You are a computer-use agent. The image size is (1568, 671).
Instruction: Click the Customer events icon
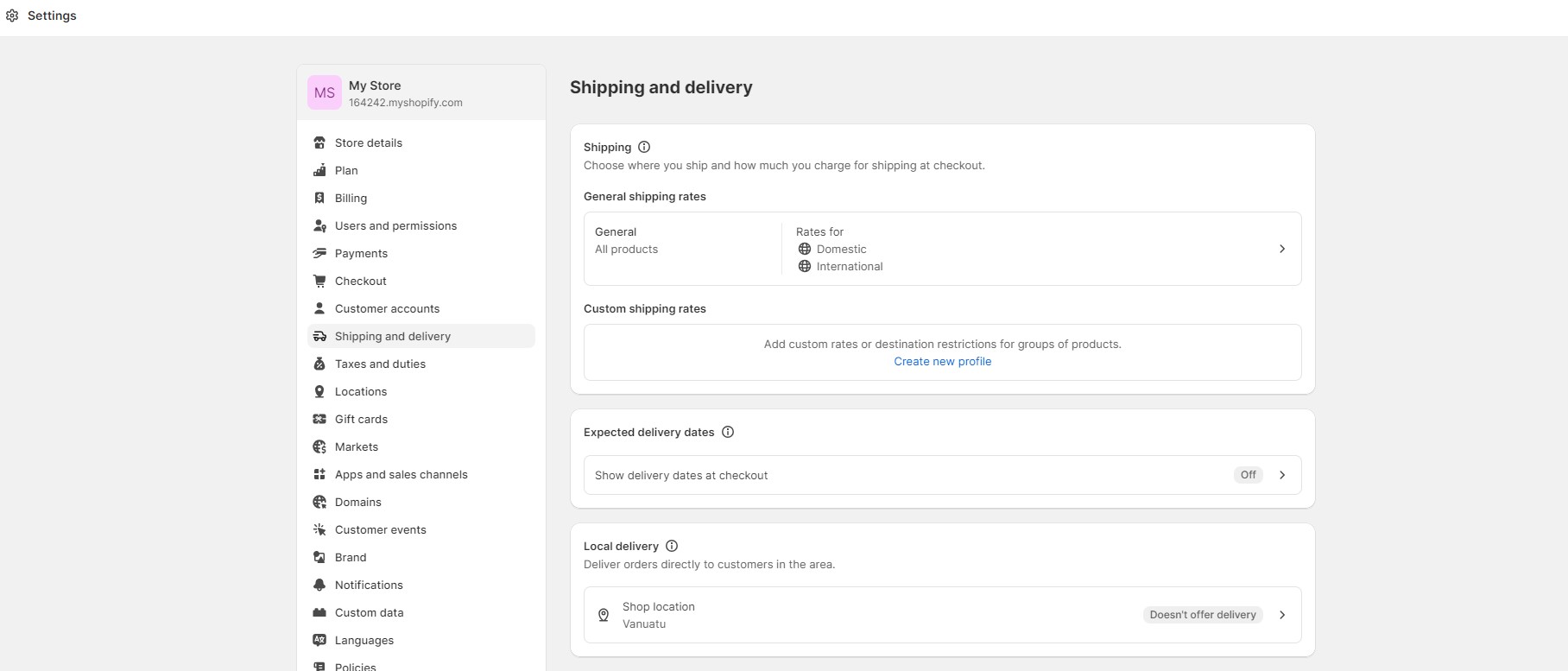319,529
